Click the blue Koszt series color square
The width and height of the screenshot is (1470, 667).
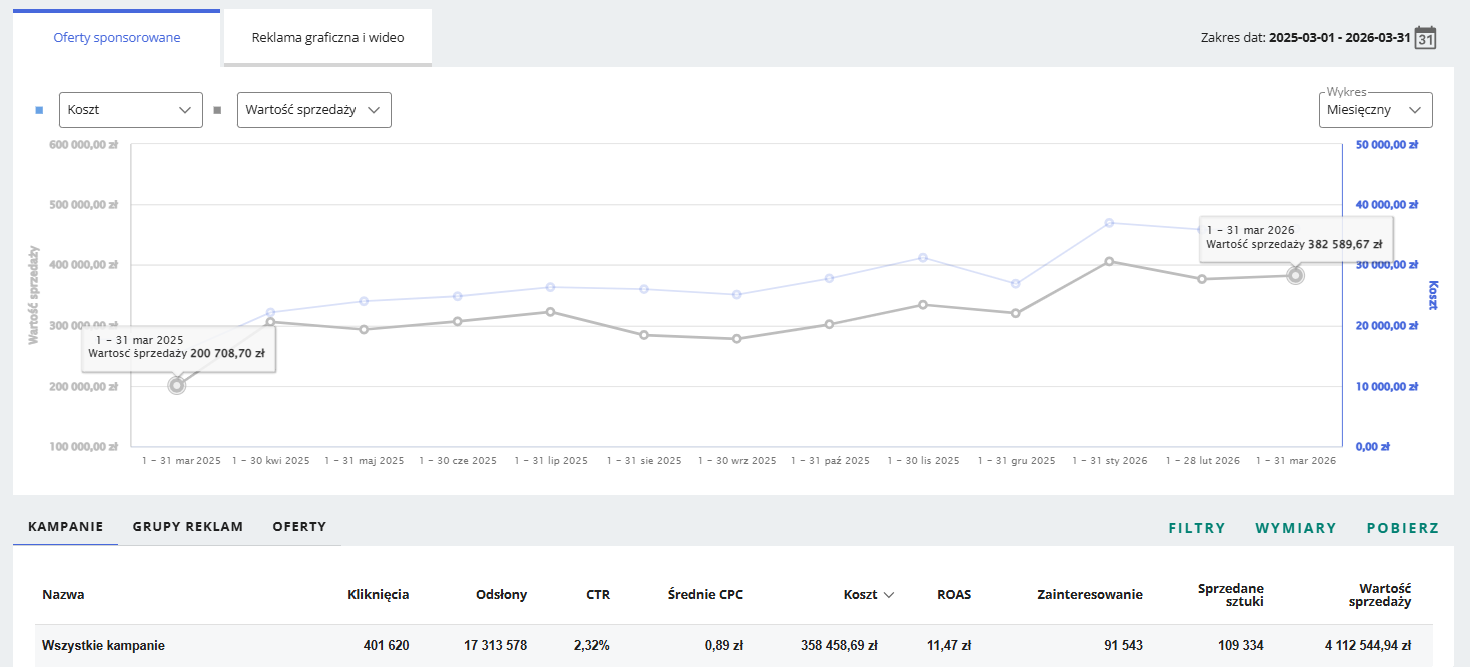[x=39, y=110]
